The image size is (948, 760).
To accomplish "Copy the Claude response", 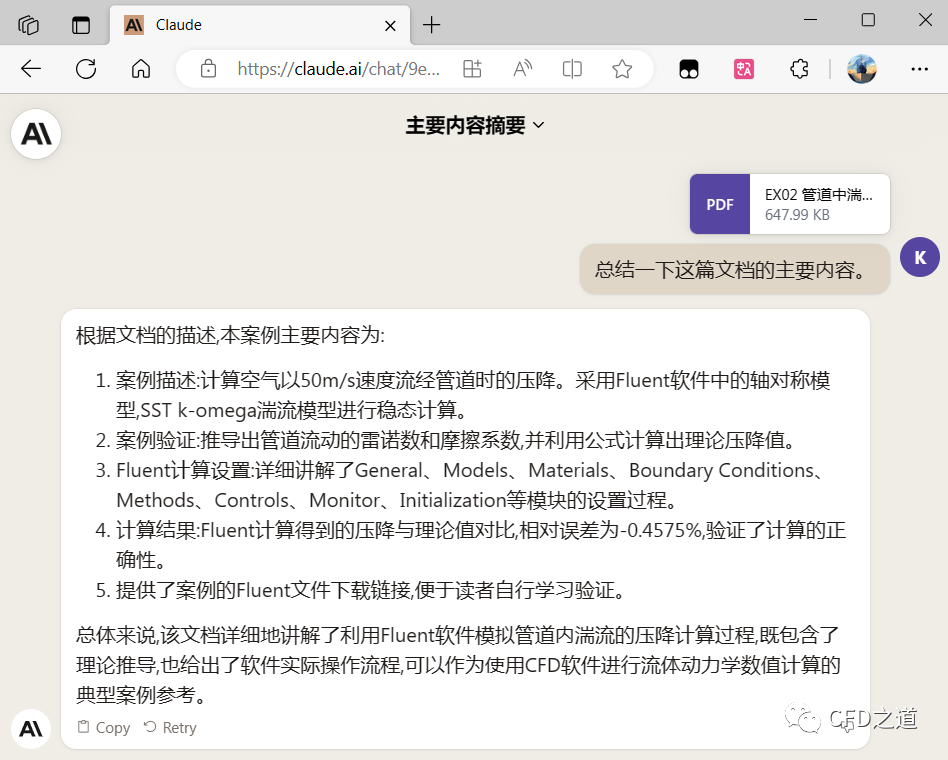I will tap(104, 727).
